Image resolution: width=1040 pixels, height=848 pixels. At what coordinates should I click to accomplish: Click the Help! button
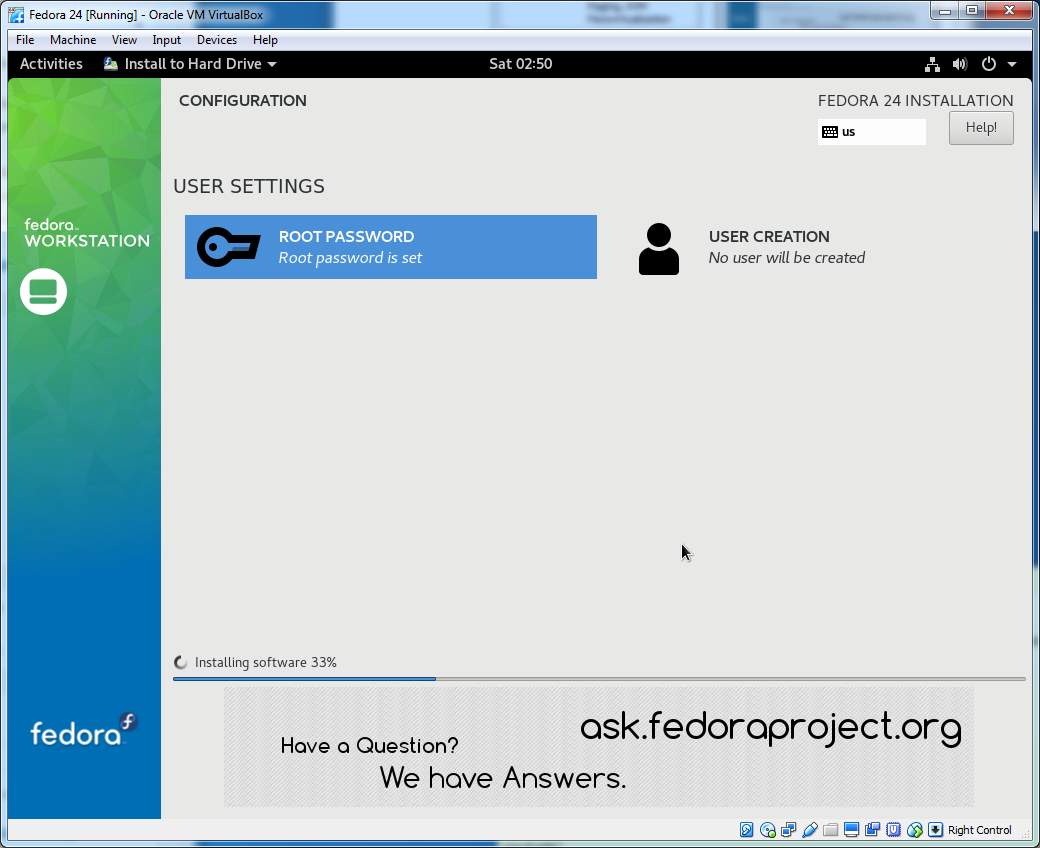coord(981,127)
